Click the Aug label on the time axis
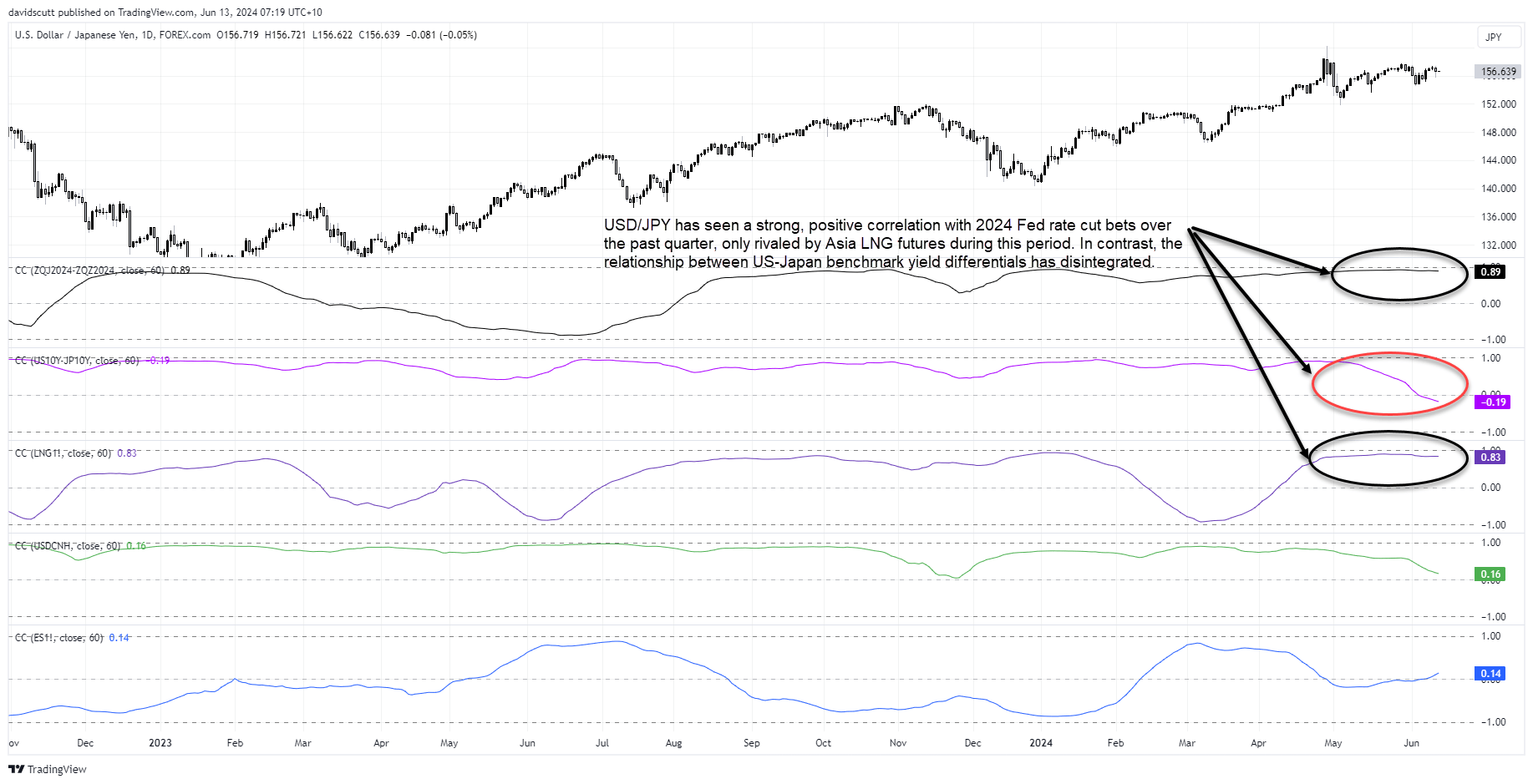 [673, 743]
